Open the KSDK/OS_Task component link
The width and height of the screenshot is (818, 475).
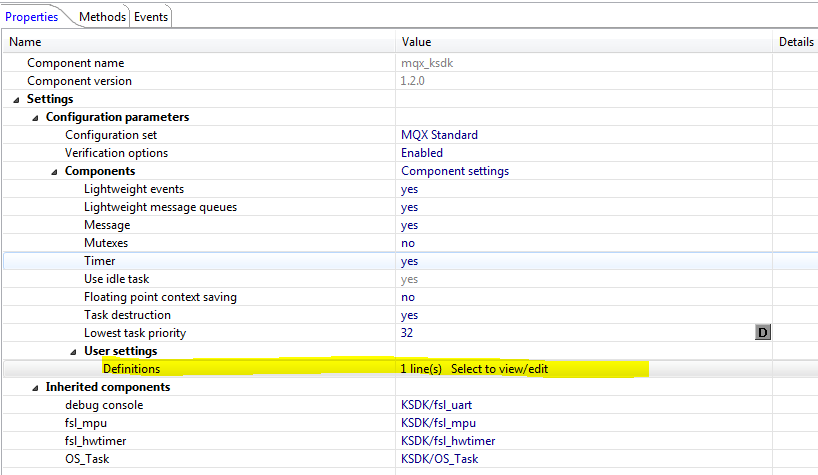439,459
